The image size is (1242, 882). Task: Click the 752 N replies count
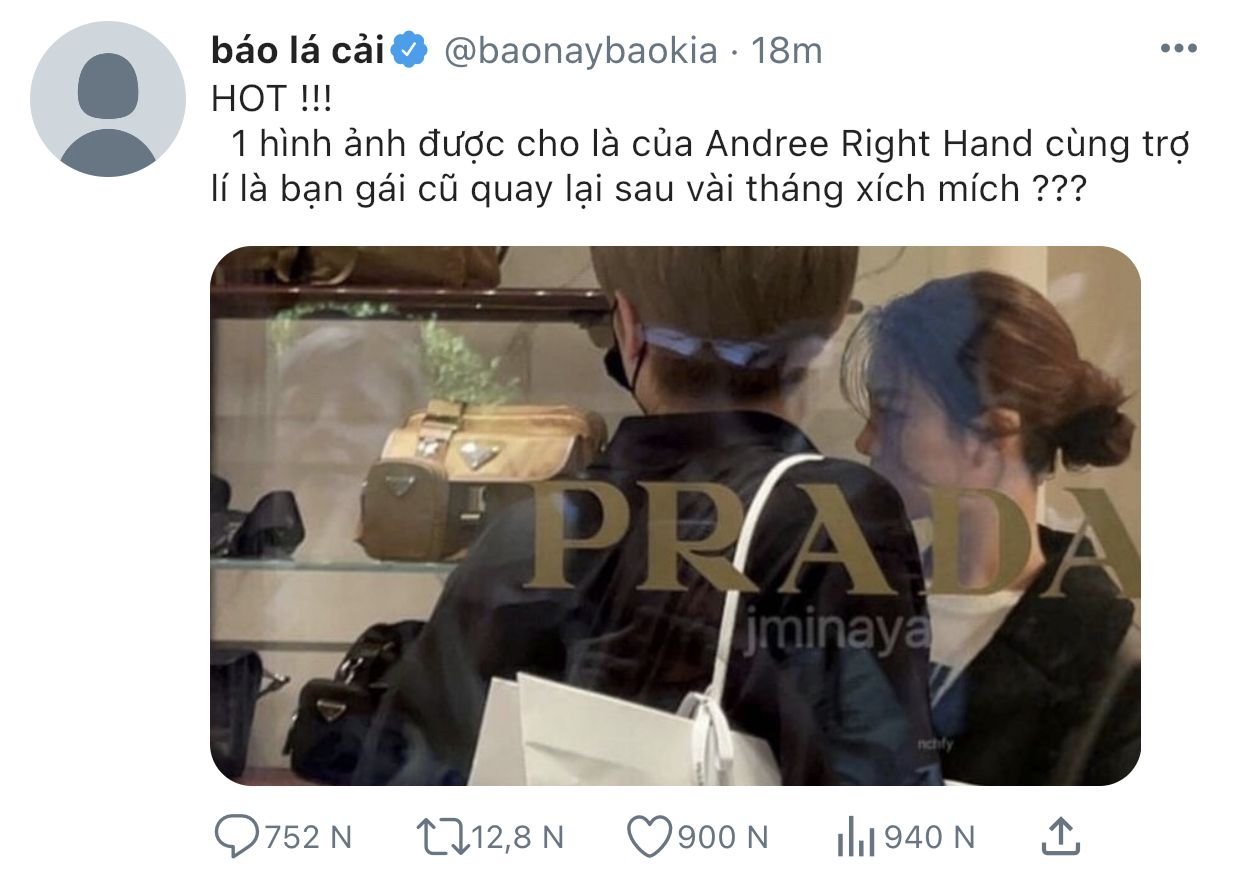[307, 837]
